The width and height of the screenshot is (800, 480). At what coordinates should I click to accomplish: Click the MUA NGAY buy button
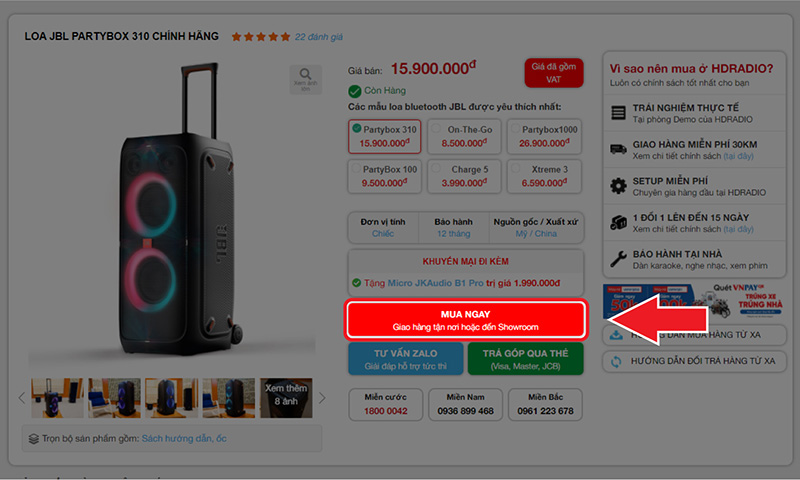coord(465,320)
